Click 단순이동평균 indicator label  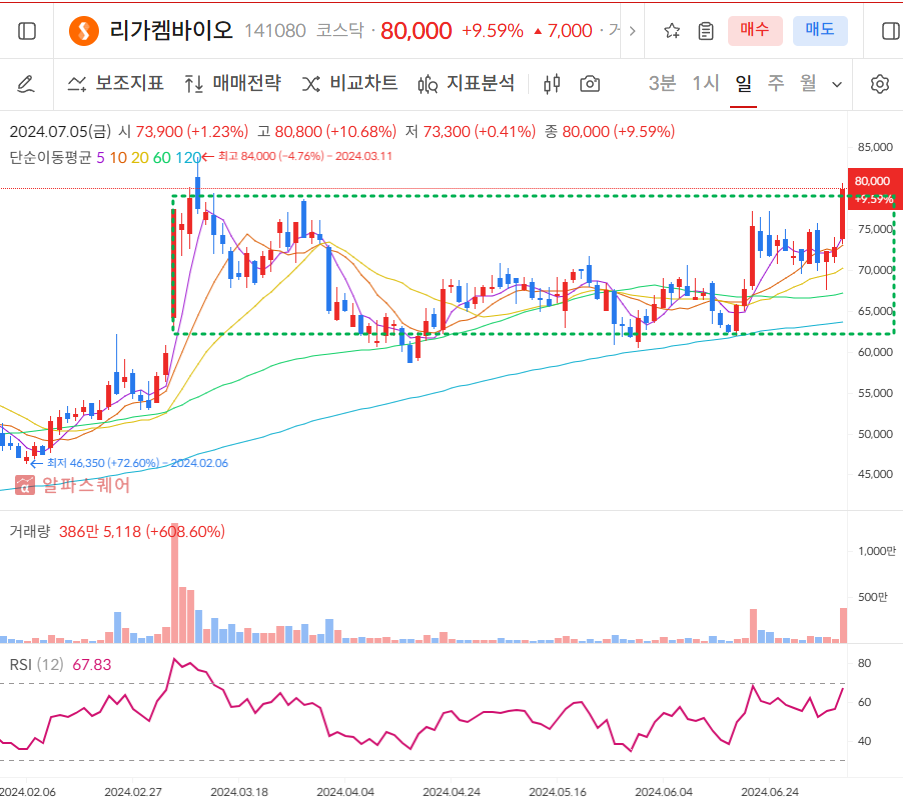pos(51,157)
